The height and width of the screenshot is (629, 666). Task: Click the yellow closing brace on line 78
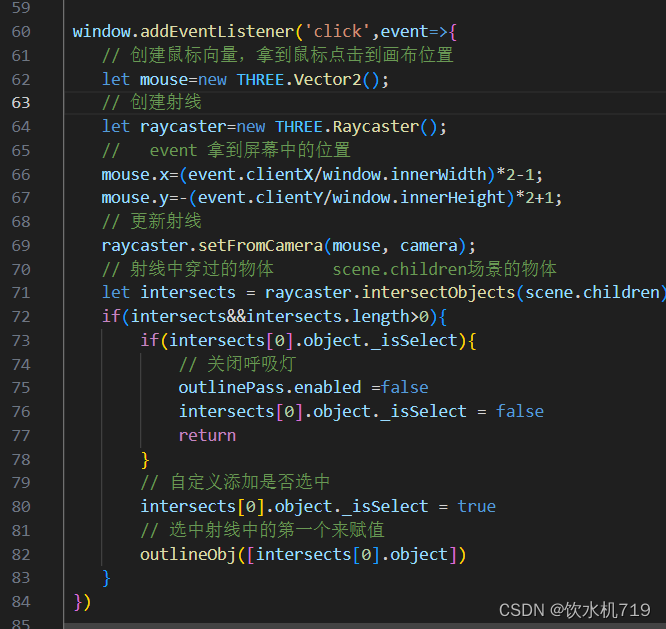145,460
